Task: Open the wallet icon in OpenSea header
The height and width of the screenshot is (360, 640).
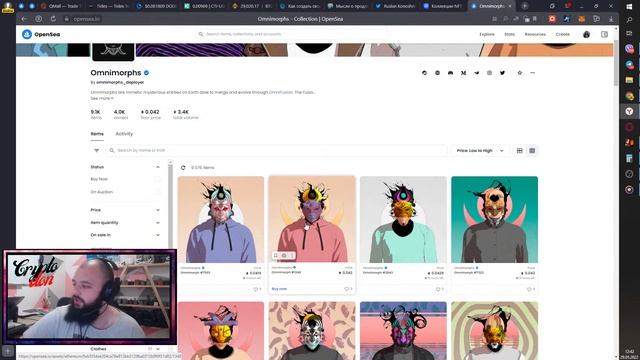Action: tap(604, 34)
